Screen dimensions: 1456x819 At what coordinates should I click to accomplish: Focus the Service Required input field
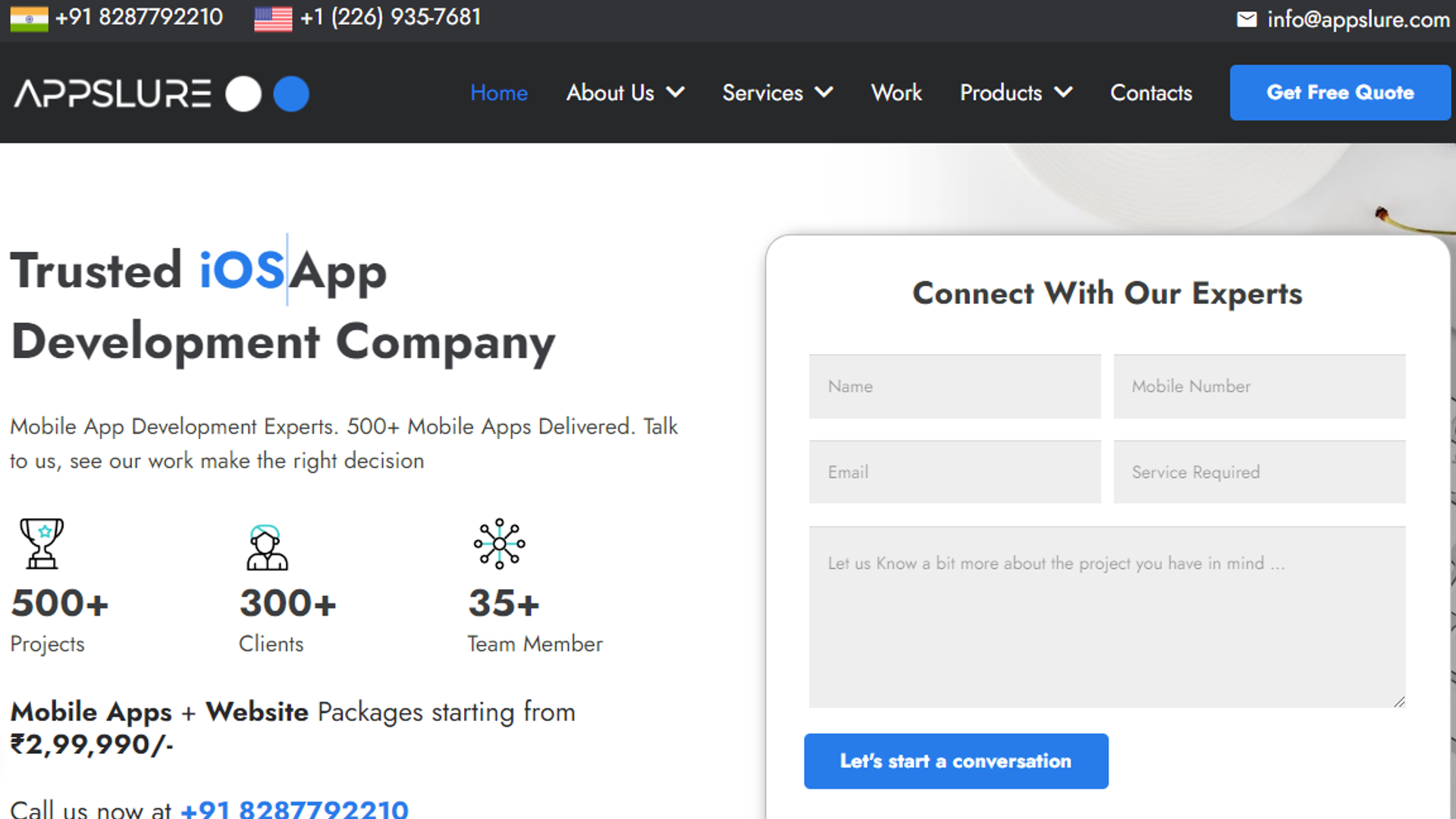click(x=1259, y=472)
